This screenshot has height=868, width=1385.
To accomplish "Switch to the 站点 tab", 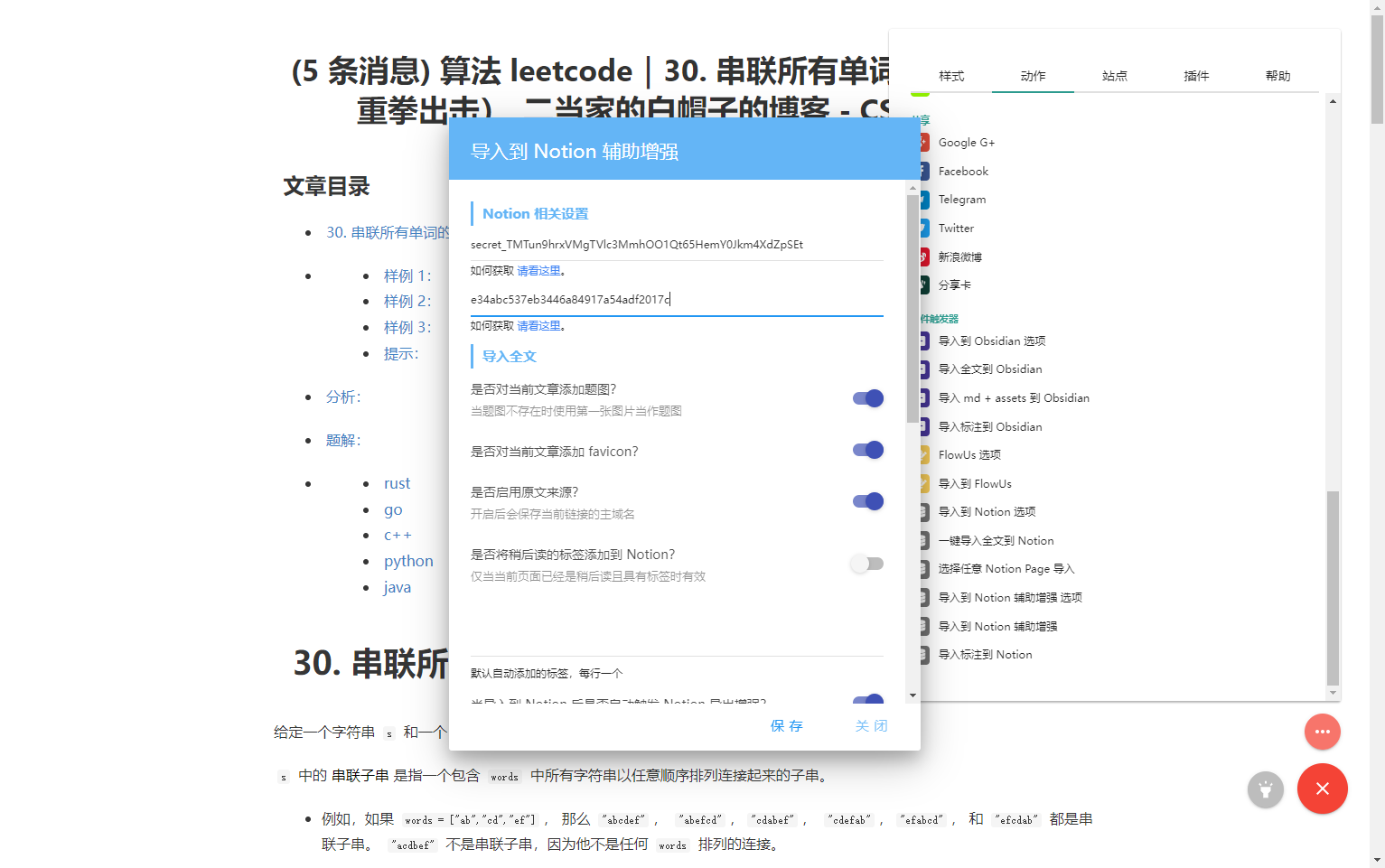I will pos(1114,76).
